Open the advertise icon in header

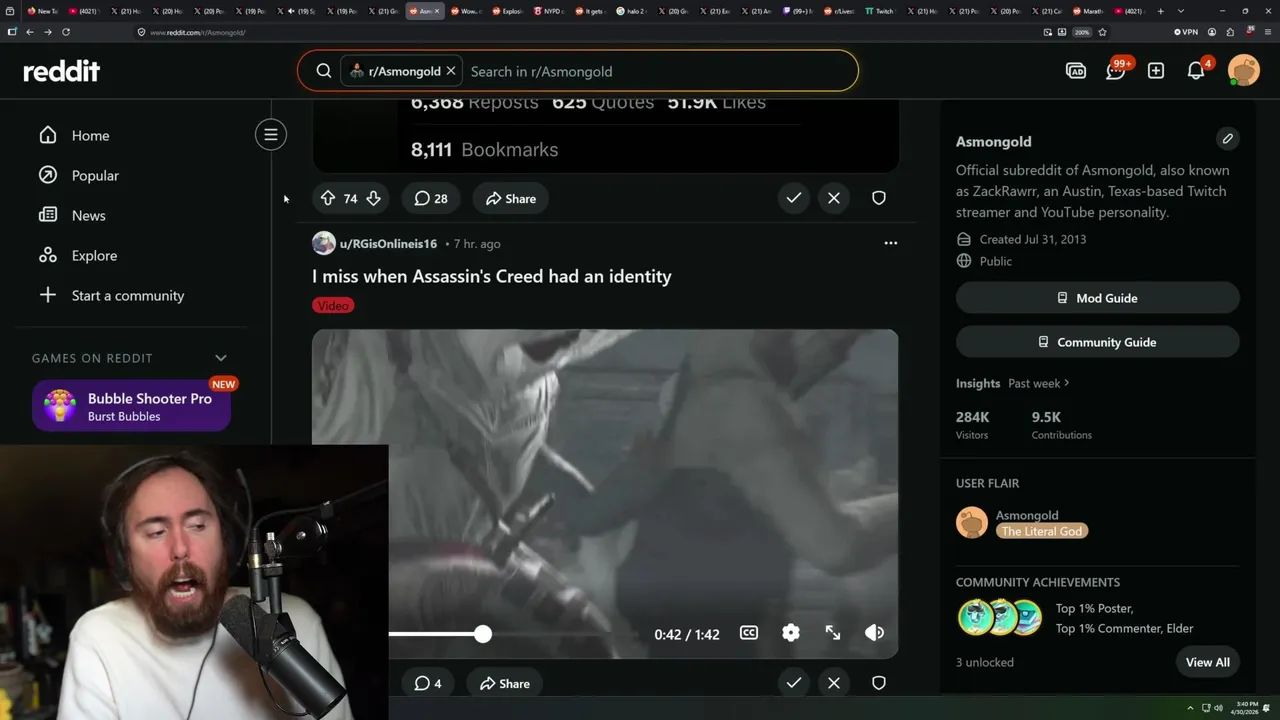pyautogui.click(x=1076, y=71)
